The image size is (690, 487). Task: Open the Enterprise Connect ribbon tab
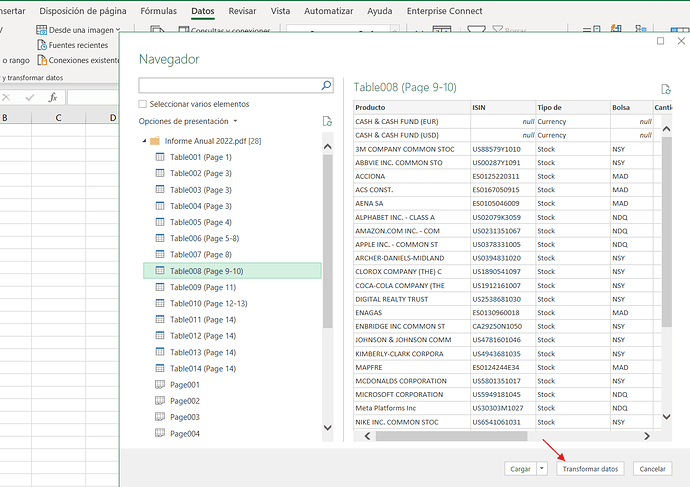pyautogui.click(x=444, y=11)
